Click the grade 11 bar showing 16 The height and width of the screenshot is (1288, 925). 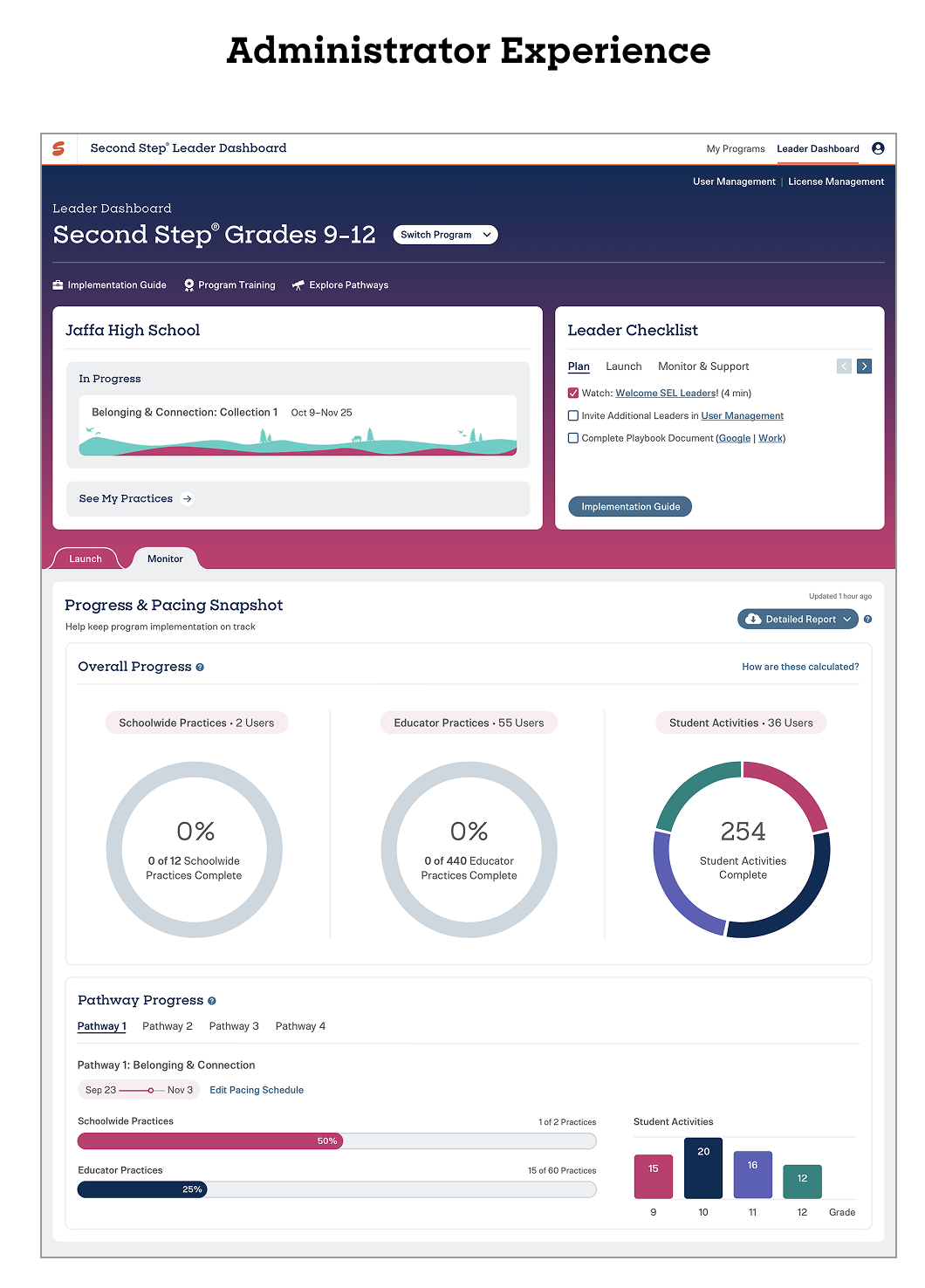[x=752, y=1175]
